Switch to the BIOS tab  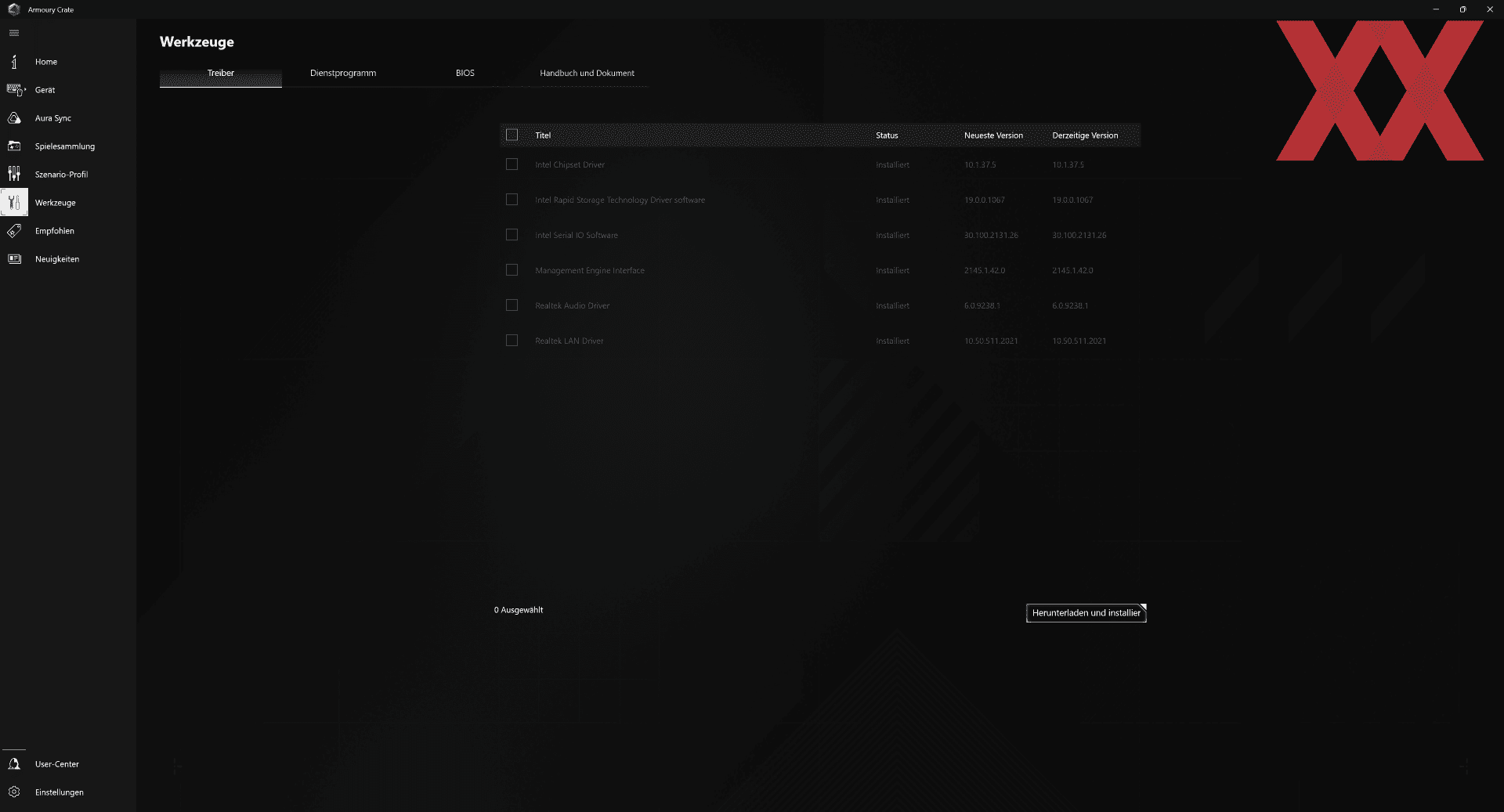pyautogui.click(x=465, y=74)
